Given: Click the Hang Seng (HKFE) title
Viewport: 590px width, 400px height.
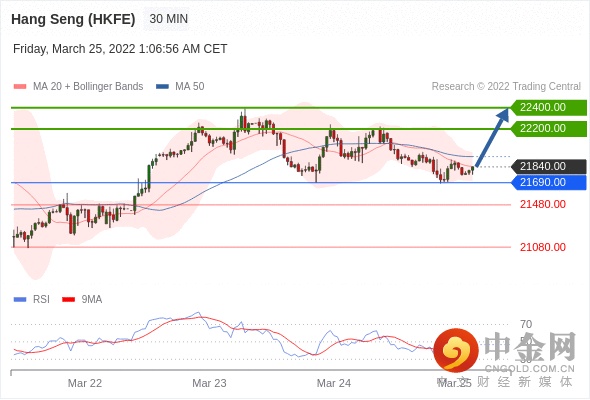Looking at the screenshot, I should (73, 19).
